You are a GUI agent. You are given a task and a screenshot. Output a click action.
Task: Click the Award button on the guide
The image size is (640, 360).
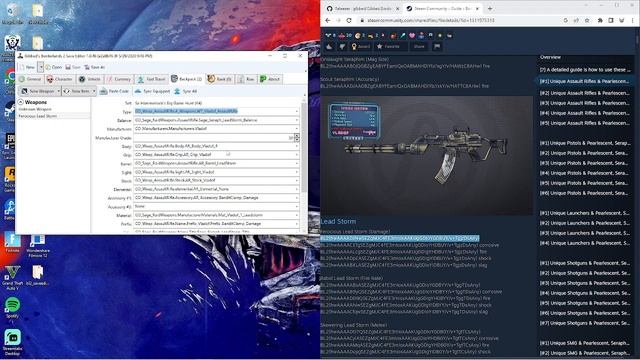pos(361,47)
